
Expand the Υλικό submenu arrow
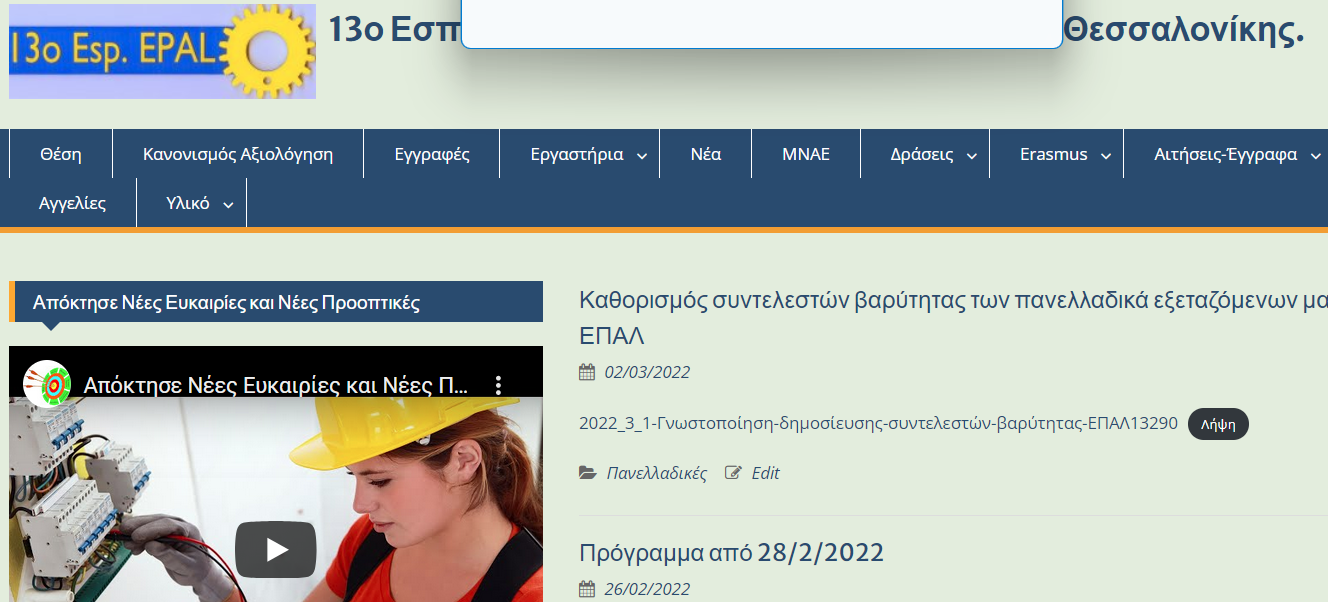tap(228, 204)
